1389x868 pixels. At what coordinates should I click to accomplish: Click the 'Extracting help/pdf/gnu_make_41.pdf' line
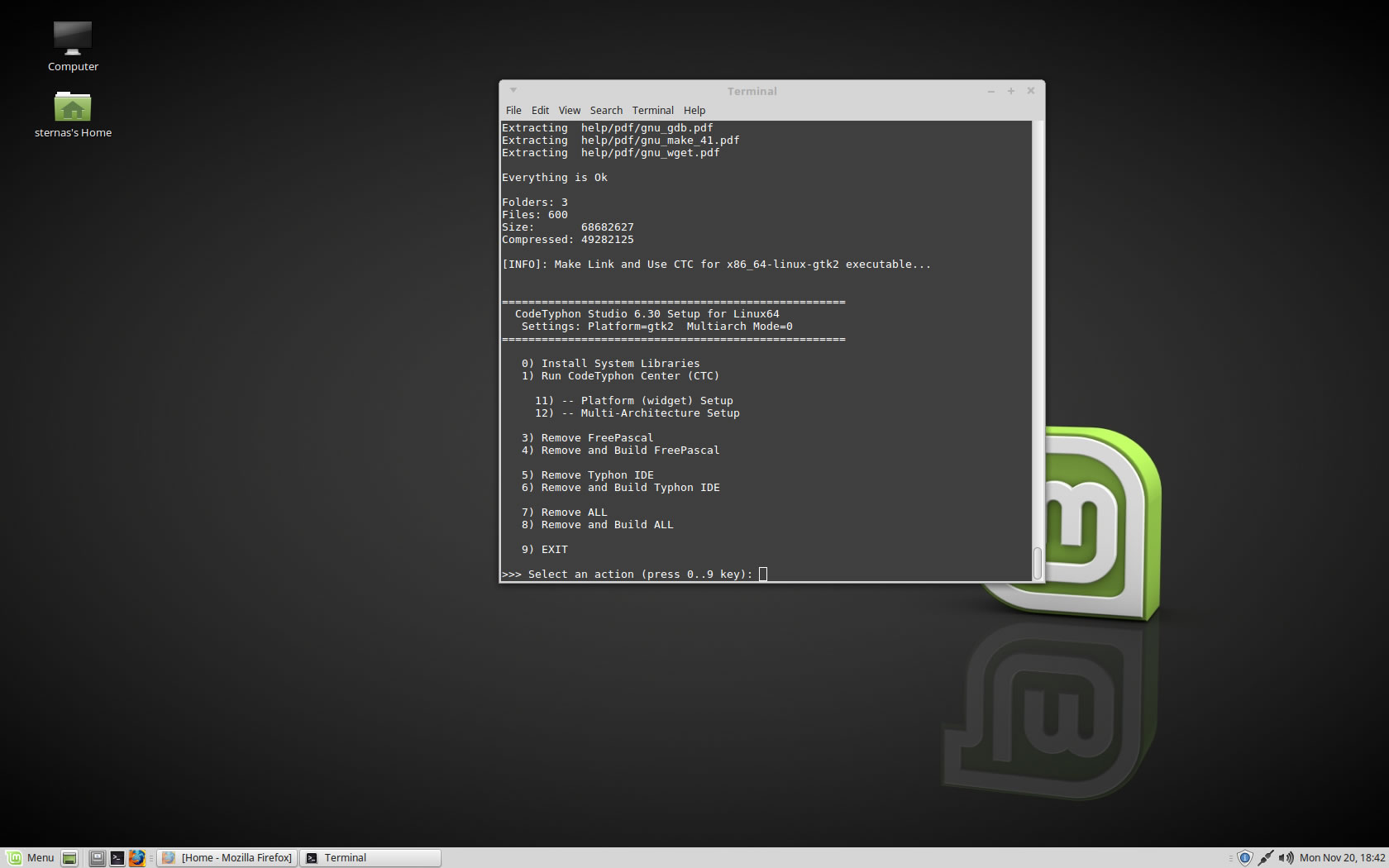tap(620, 140)
